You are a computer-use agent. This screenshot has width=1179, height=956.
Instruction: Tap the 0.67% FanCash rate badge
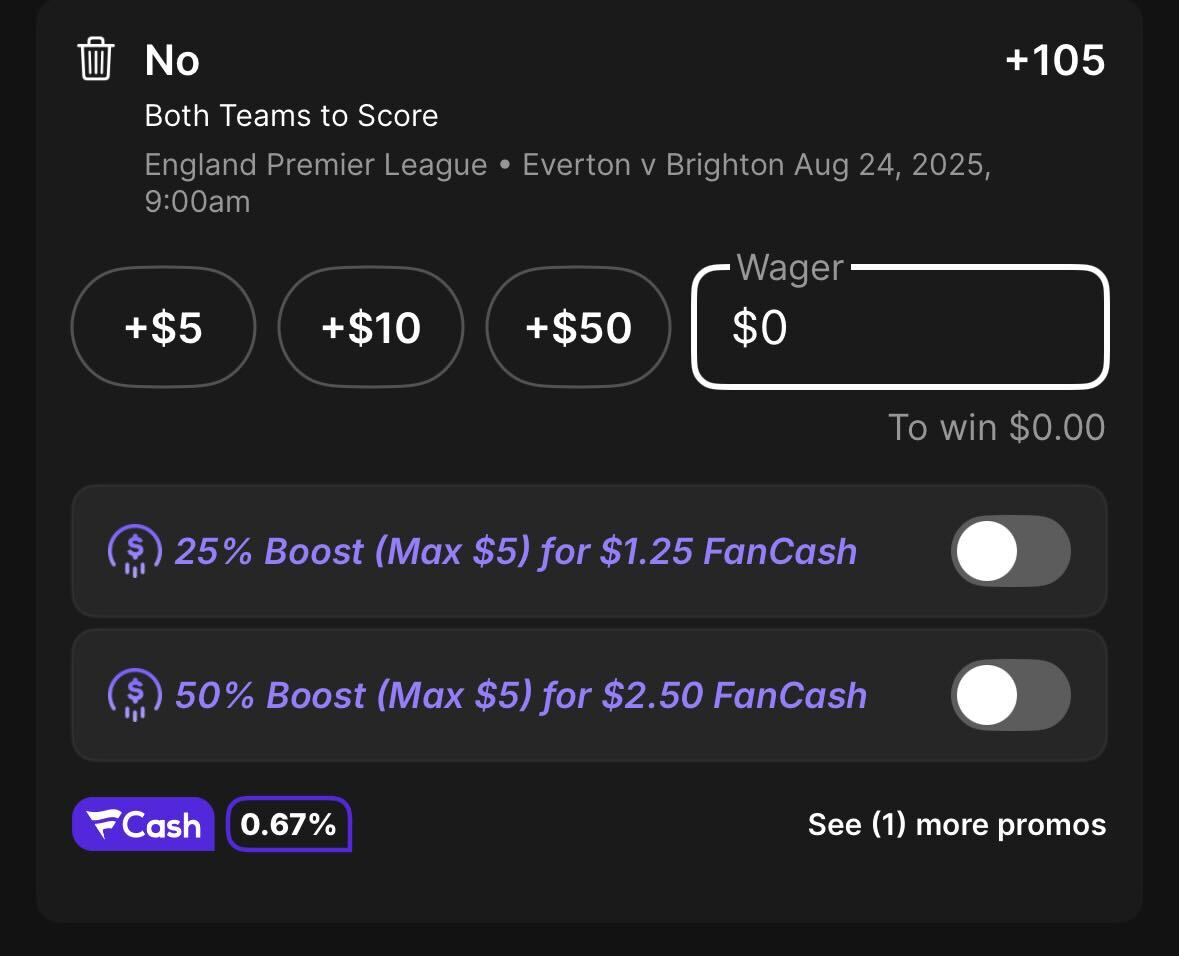pyautogui.click(x=289, y=824)
